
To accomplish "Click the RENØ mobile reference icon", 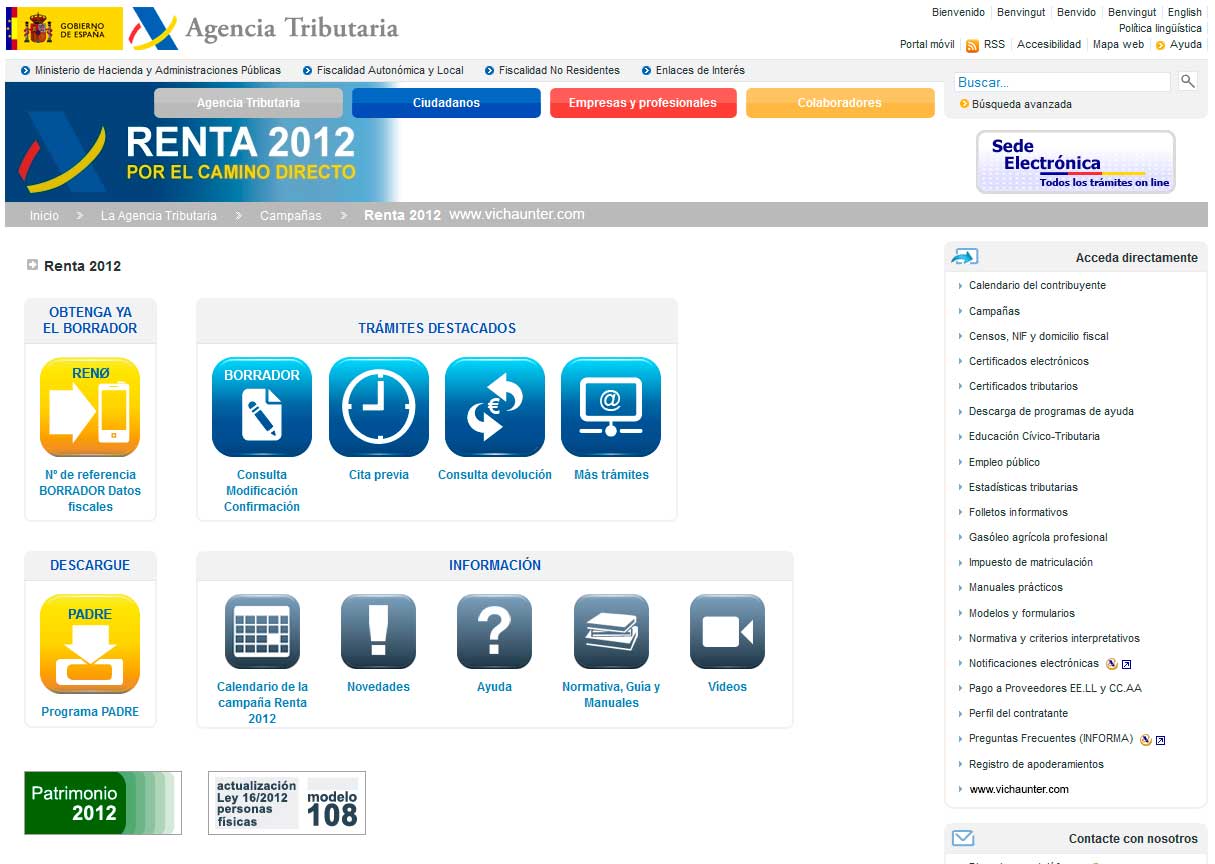I will point(90,407).
